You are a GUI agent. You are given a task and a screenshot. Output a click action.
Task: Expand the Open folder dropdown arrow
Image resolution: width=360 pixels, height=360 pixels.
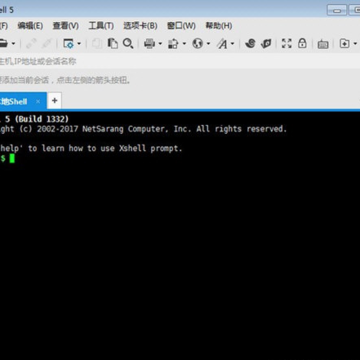coord(14,44)
